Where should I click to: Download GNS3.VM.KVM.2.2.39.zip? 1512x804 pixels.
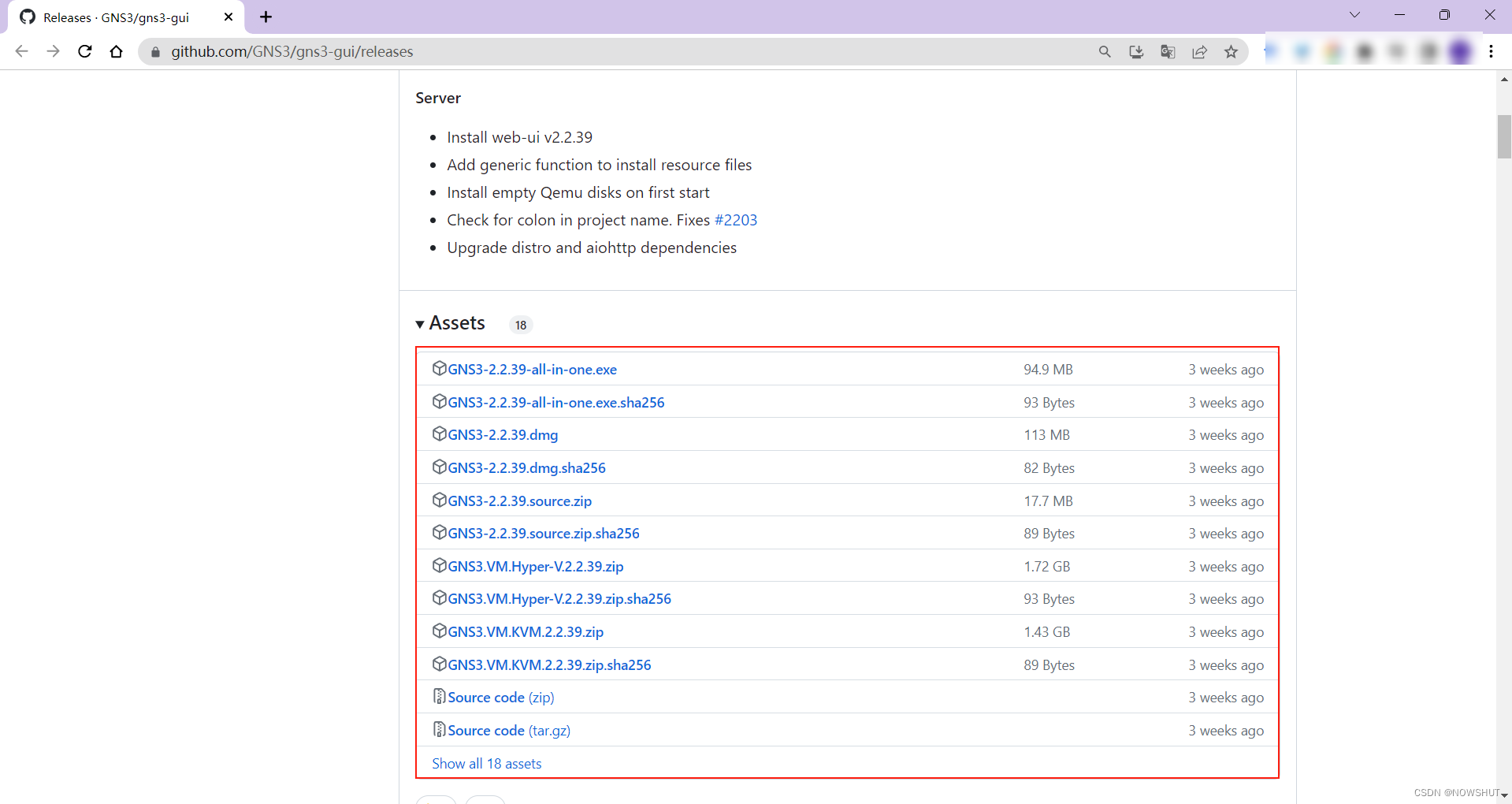(526, 632)
